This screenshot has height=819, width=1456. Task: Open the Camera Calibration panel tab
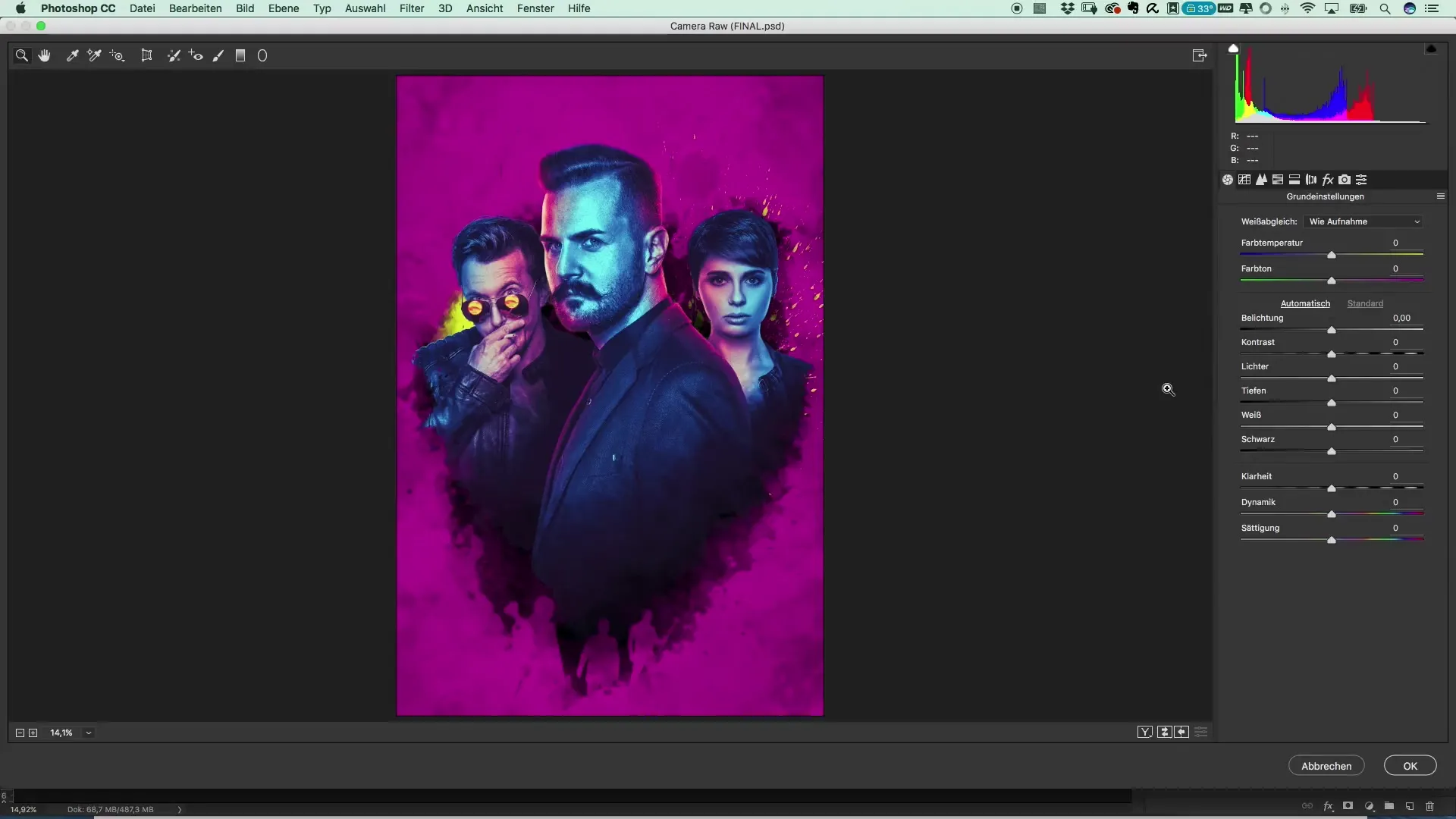1345,180
